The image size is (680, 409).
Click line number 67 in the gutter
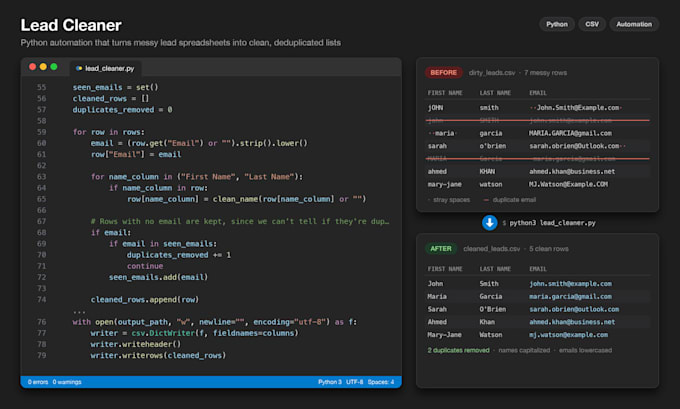tap(41, 221)
